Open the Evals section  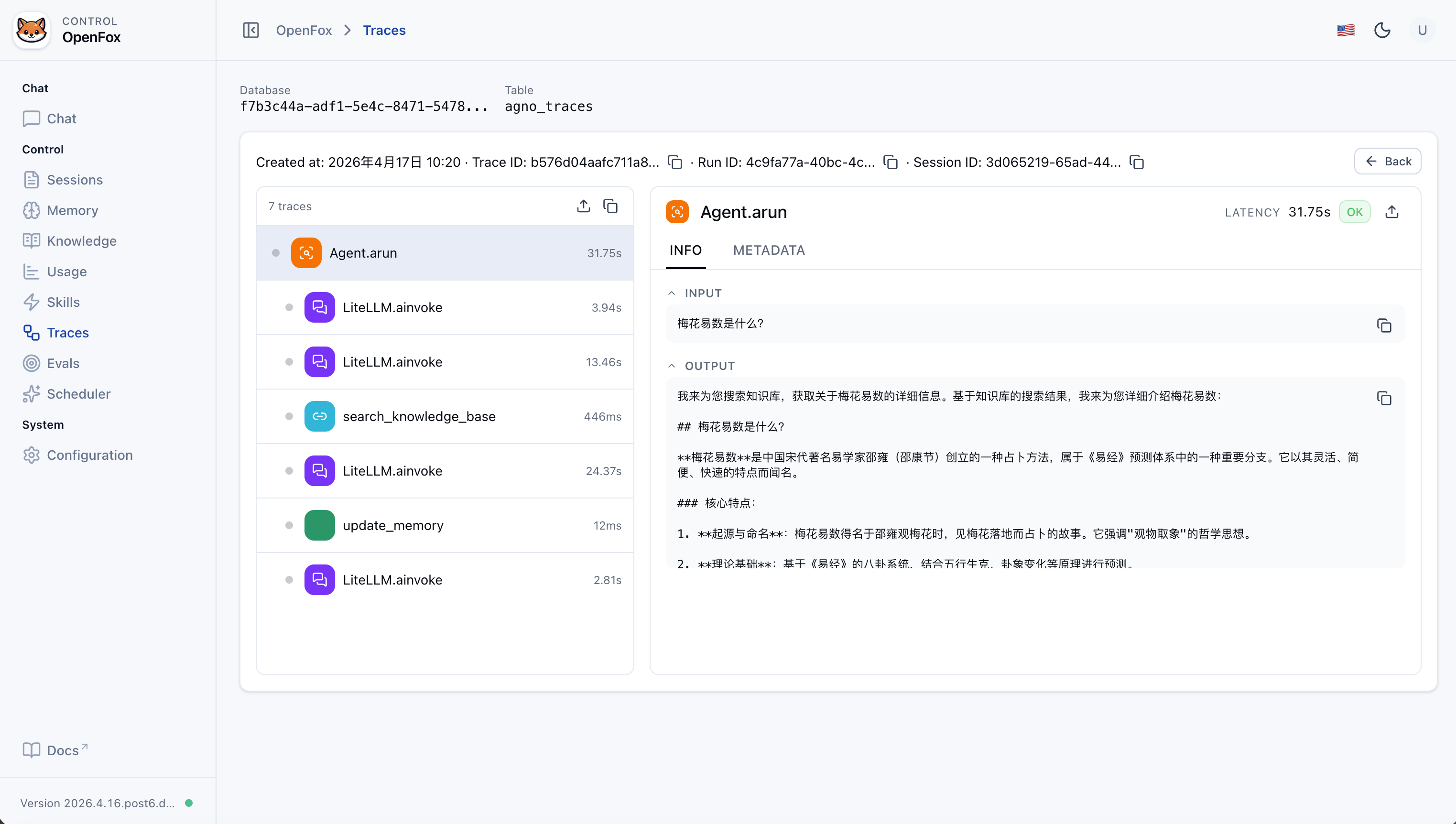(x=63, y=363)
